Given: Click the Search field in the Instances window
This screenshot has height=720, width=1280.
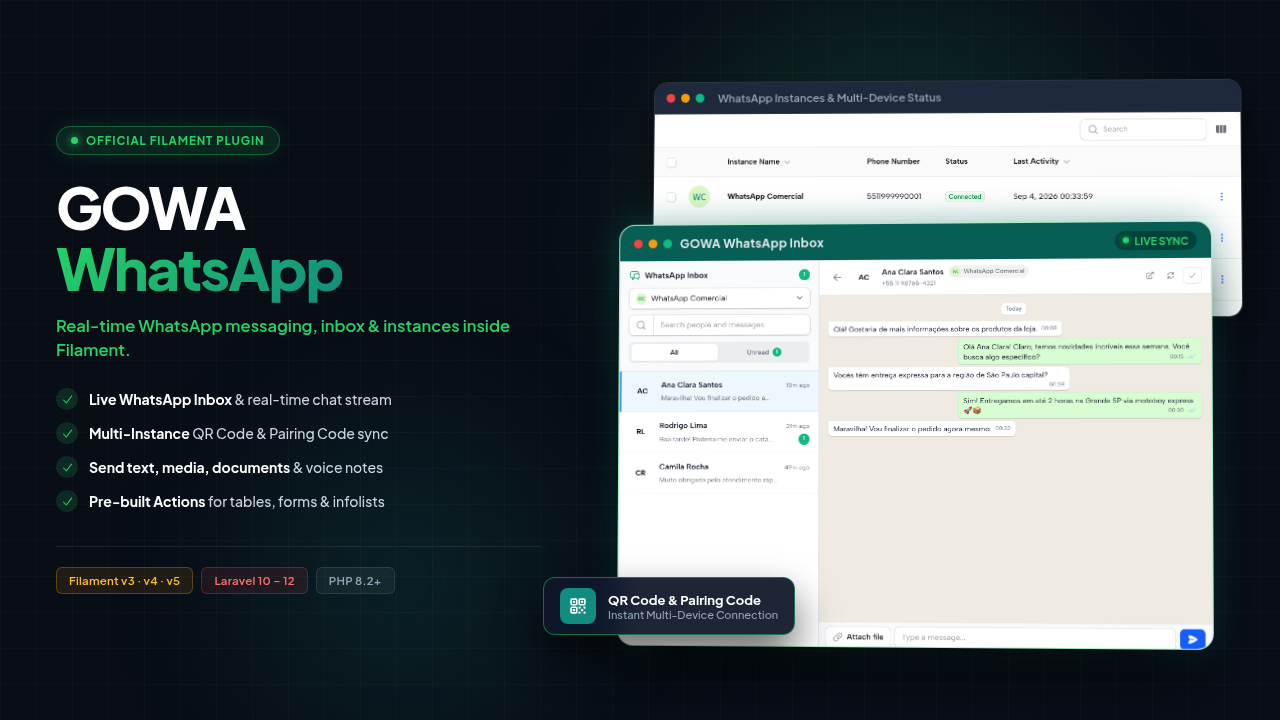Looking at the screenshot, I should [1143, 129].
